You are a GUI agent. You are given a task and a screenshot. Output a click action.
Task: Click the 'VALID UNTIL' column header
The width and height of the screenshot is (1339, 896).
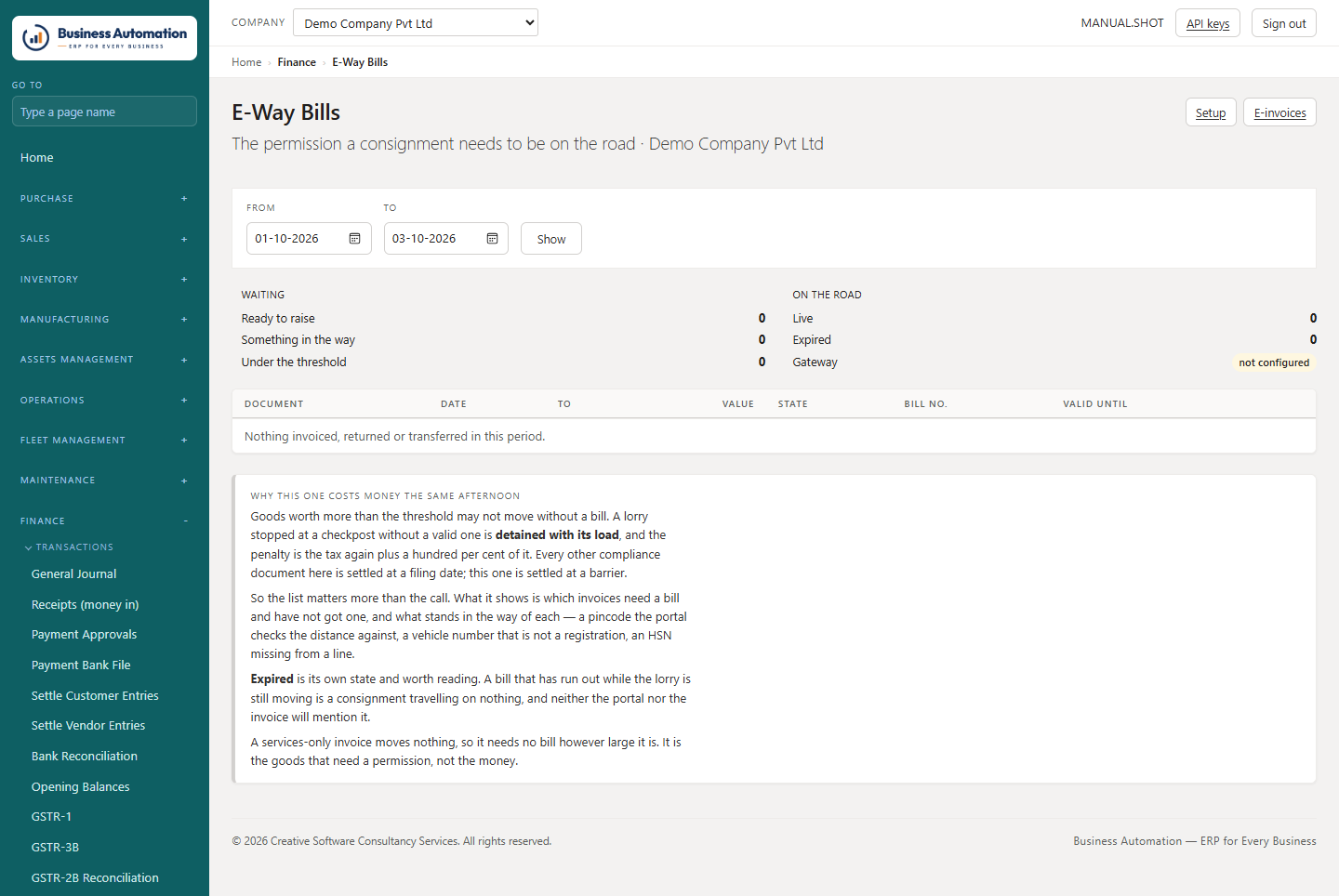tap(1095, 404)
